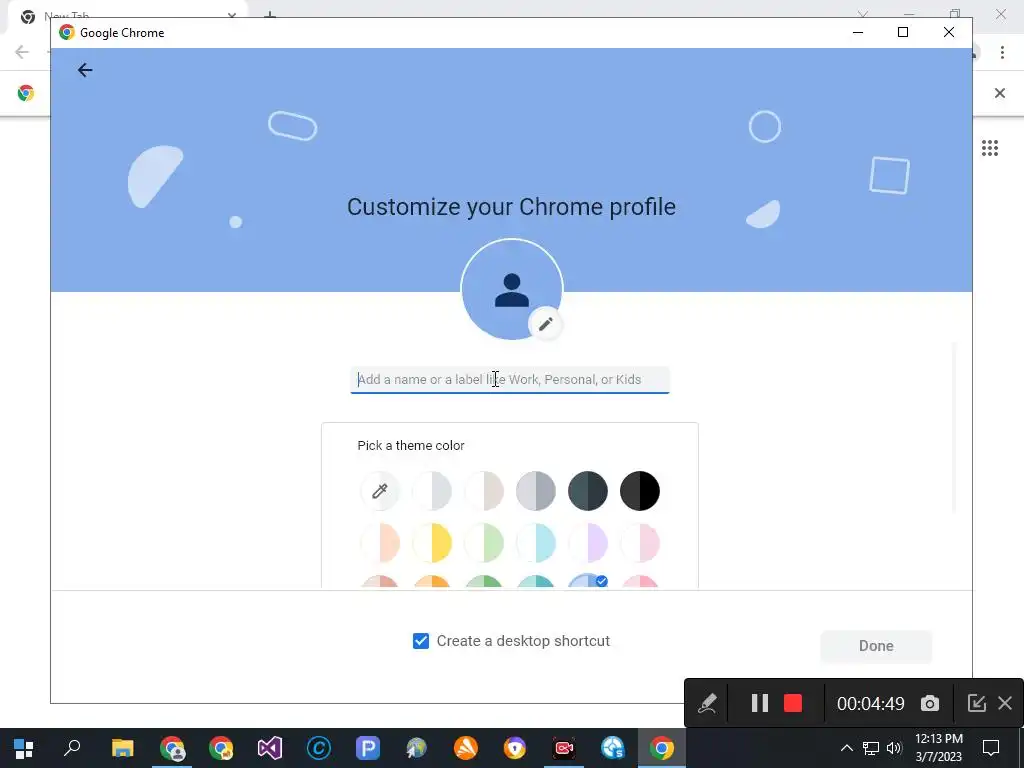Select the yellow theme color
The height and width of the screenshot is (768, 1024).
(432, 543)
